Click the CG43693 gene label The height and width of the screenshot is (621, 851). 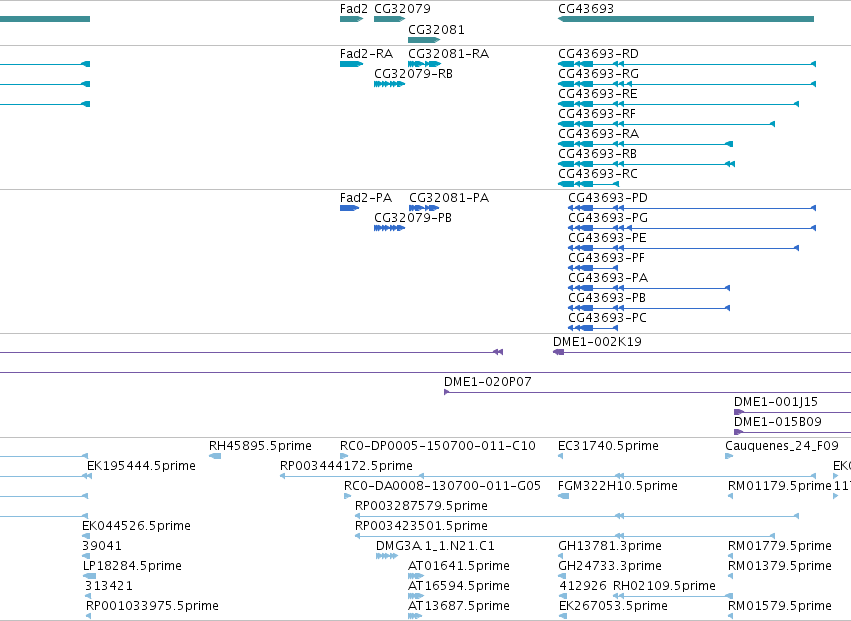tap(586, 9)
